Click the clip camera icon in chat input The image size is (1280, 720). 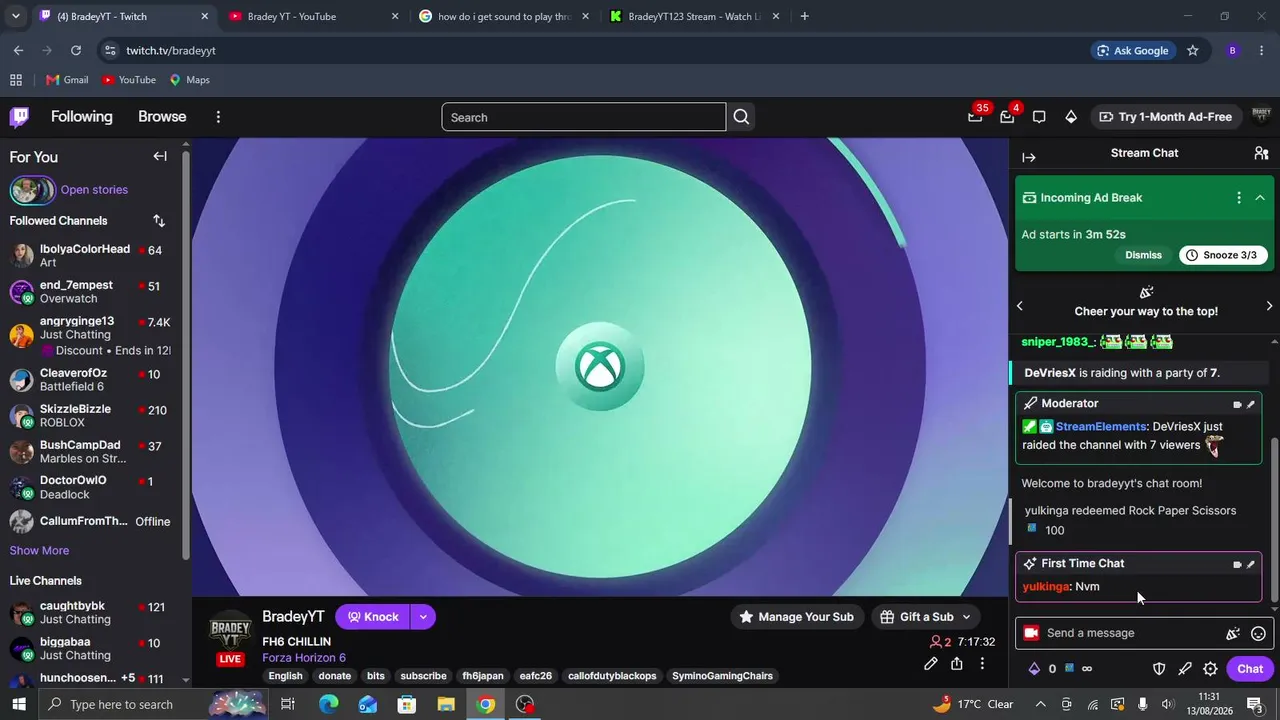[x=1031, y=633]
